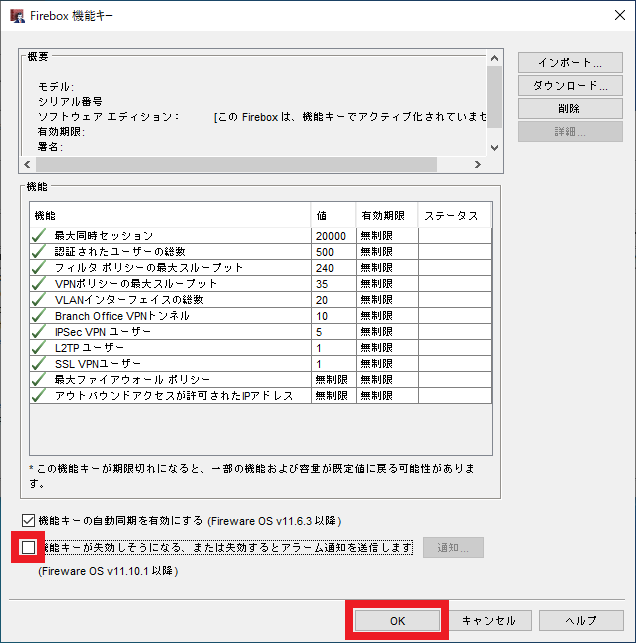Select the 最大同時セッション row

click(x=261, y=236)
